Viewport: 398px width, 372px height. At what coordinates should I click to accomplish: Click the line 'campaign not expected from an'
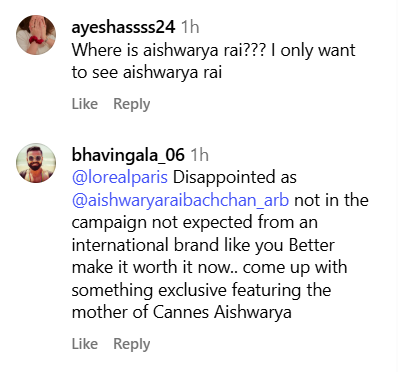point(194,223)
